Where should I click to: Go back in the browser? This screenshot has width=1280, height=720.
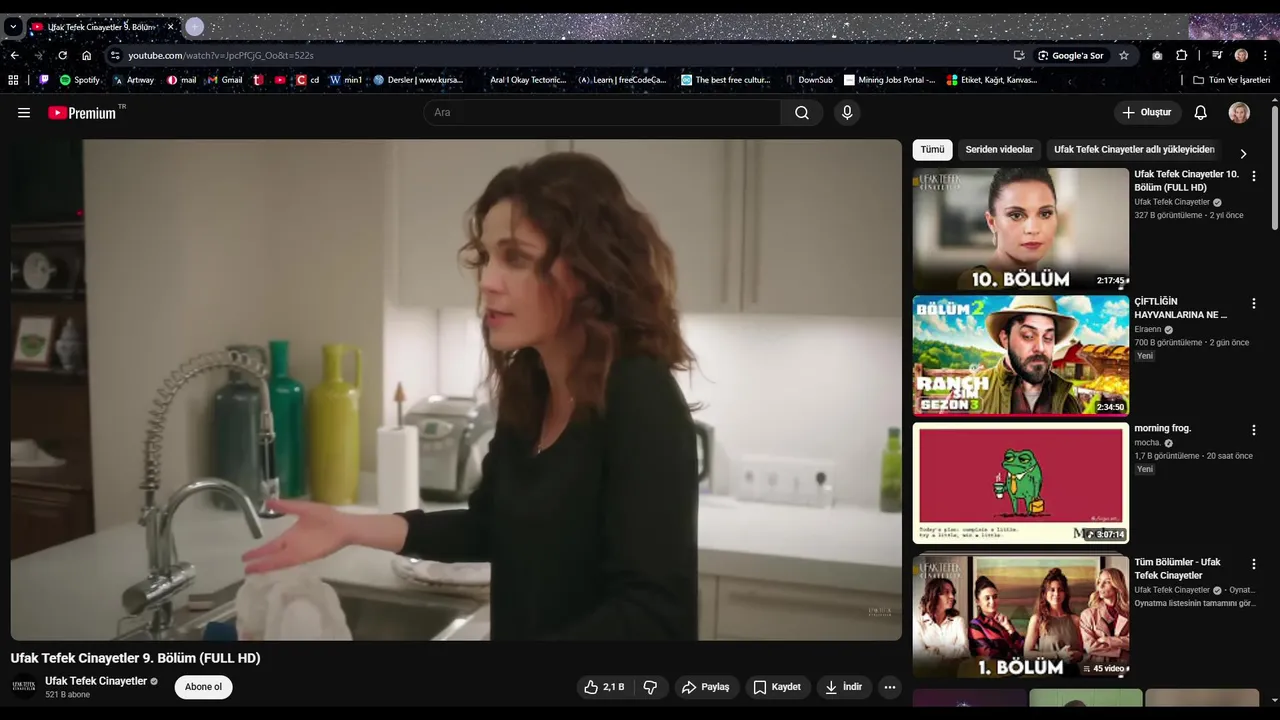(14, 55)
